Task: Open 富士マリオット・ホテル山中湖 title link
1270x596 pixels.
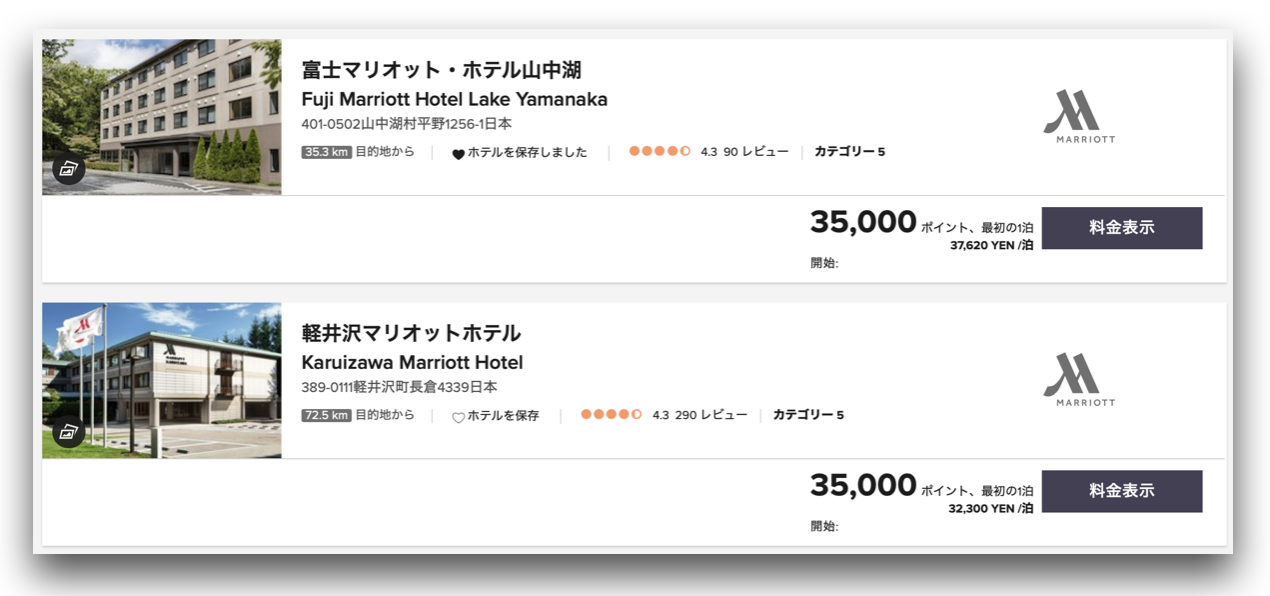Action: pos(442,70)
